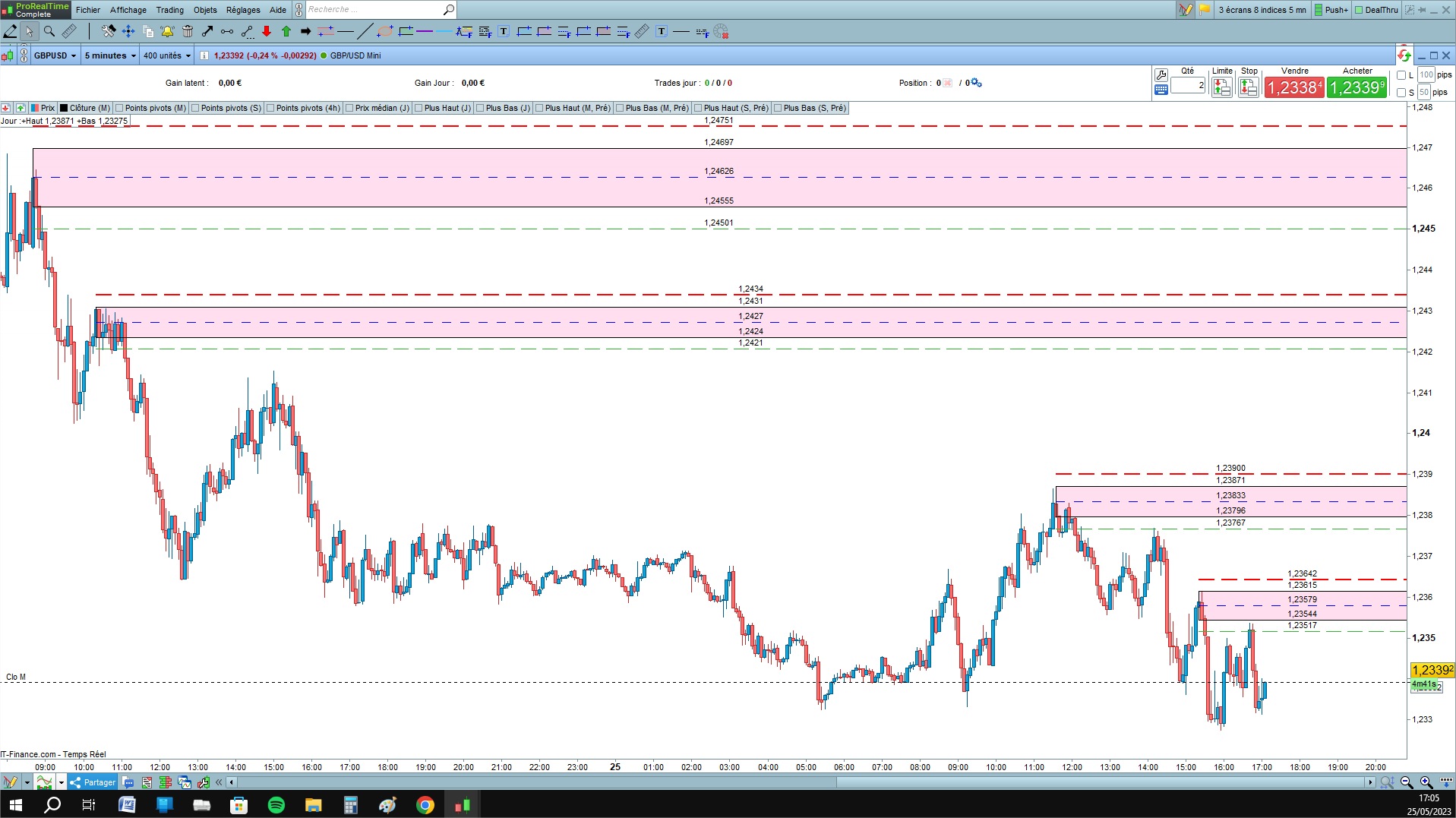
Task: Activate the magnifier zoom tool
Action: coord(49,31)
